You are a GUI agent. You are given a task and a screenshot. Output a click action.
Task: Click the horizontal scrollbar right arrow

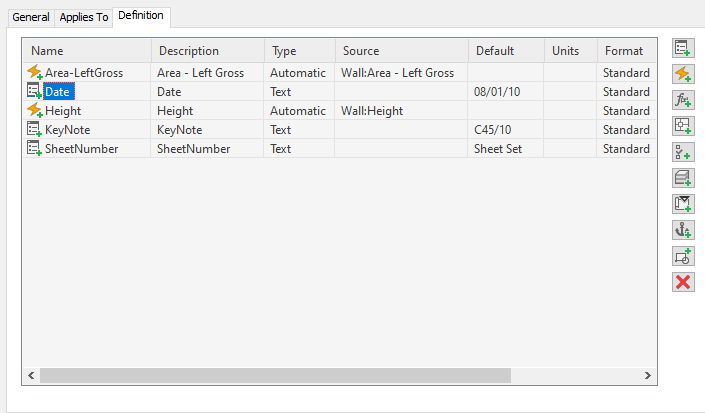649,376
